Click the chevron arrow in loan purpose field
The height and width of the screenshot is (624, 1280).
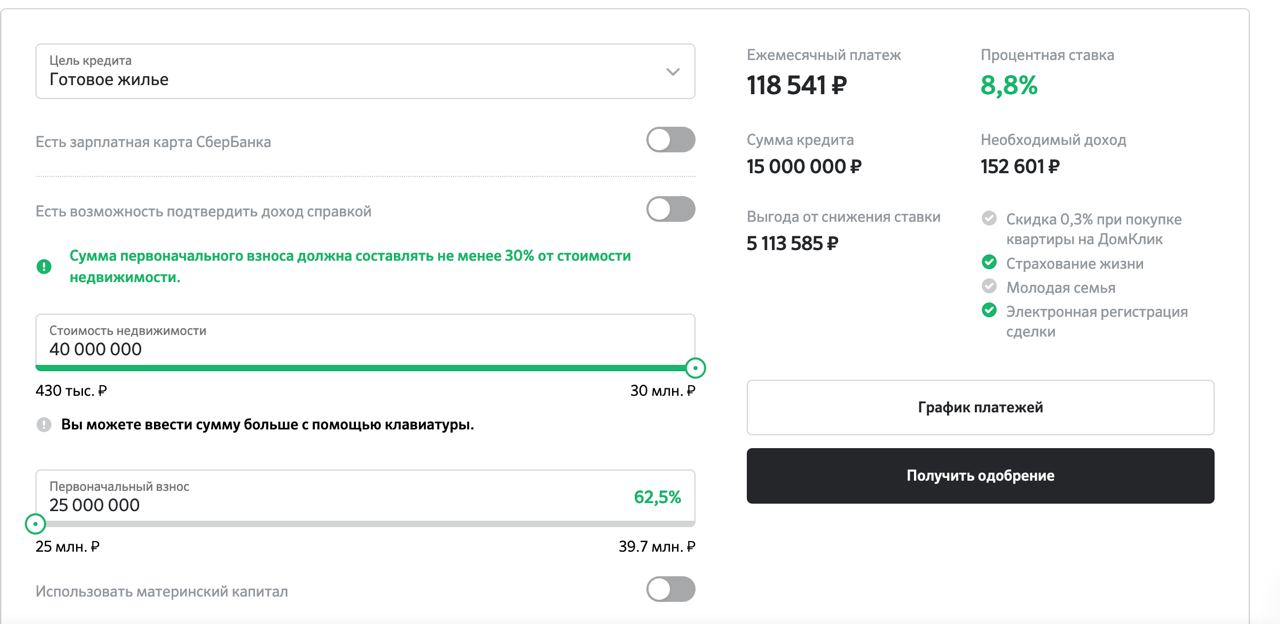pyautogui.click(x=673, y=71)
